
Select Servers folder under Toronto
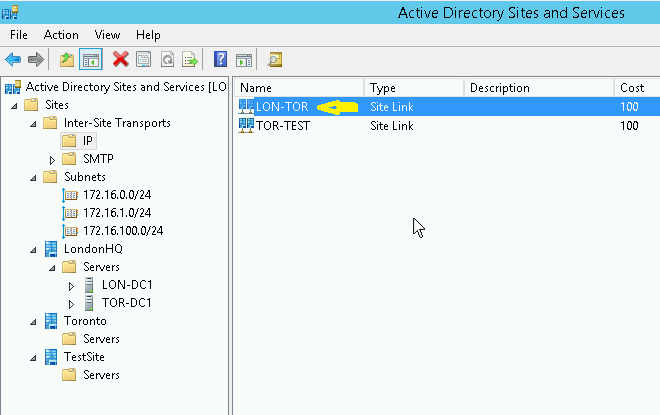tap(101, 339)
